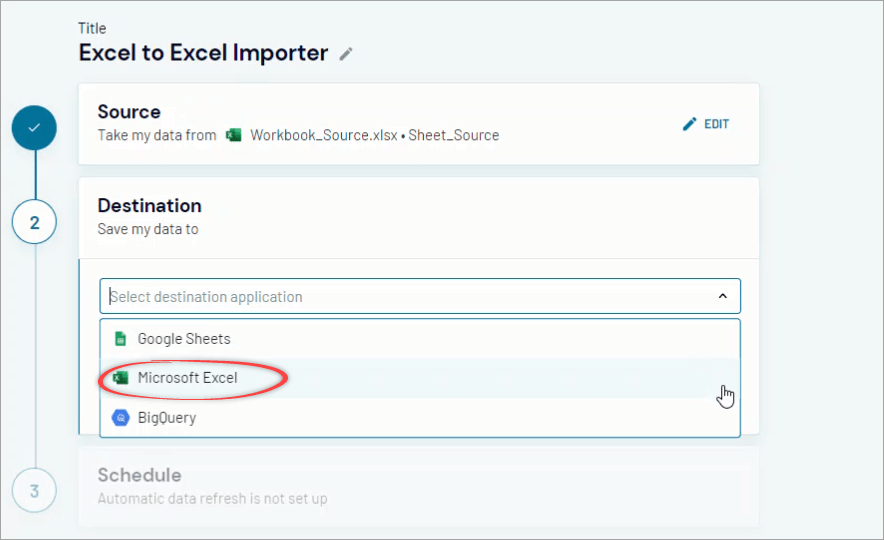This screenshot has height=540, width=884.
Task: Open the Schedule section heading
Action: pos(139,475)
